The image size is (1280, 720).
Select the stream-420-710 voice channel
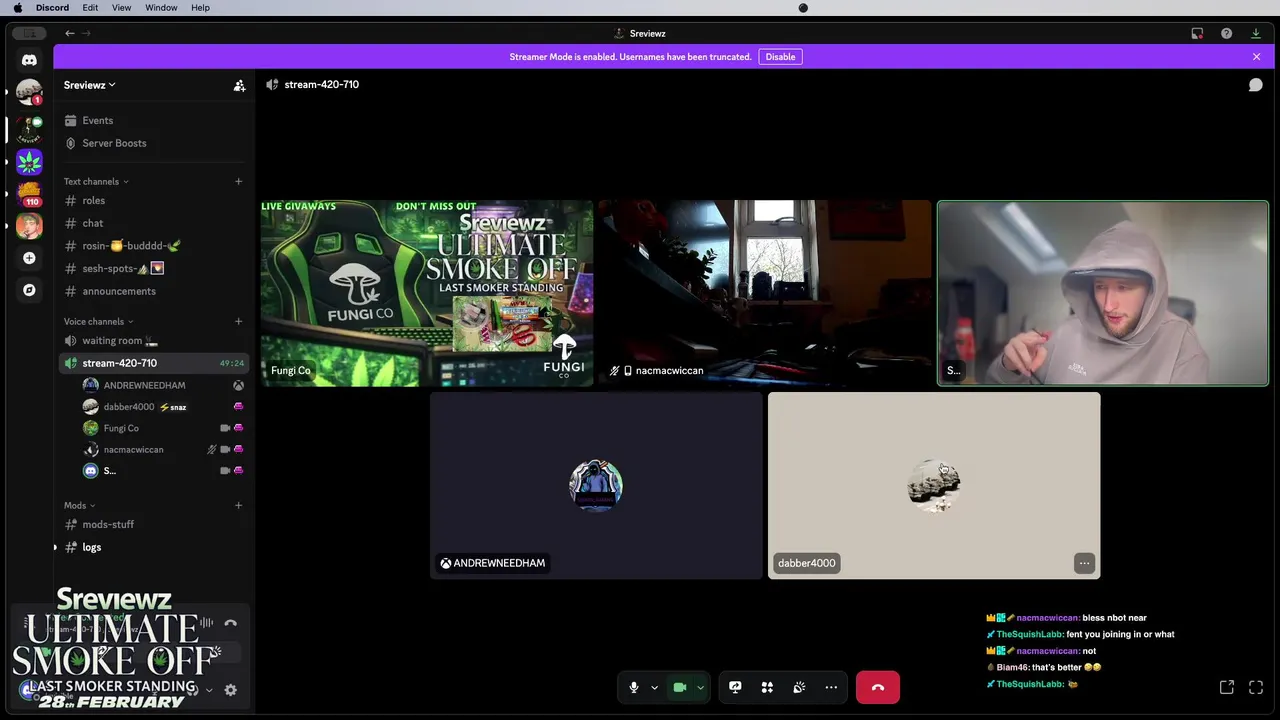pos(155,363)
